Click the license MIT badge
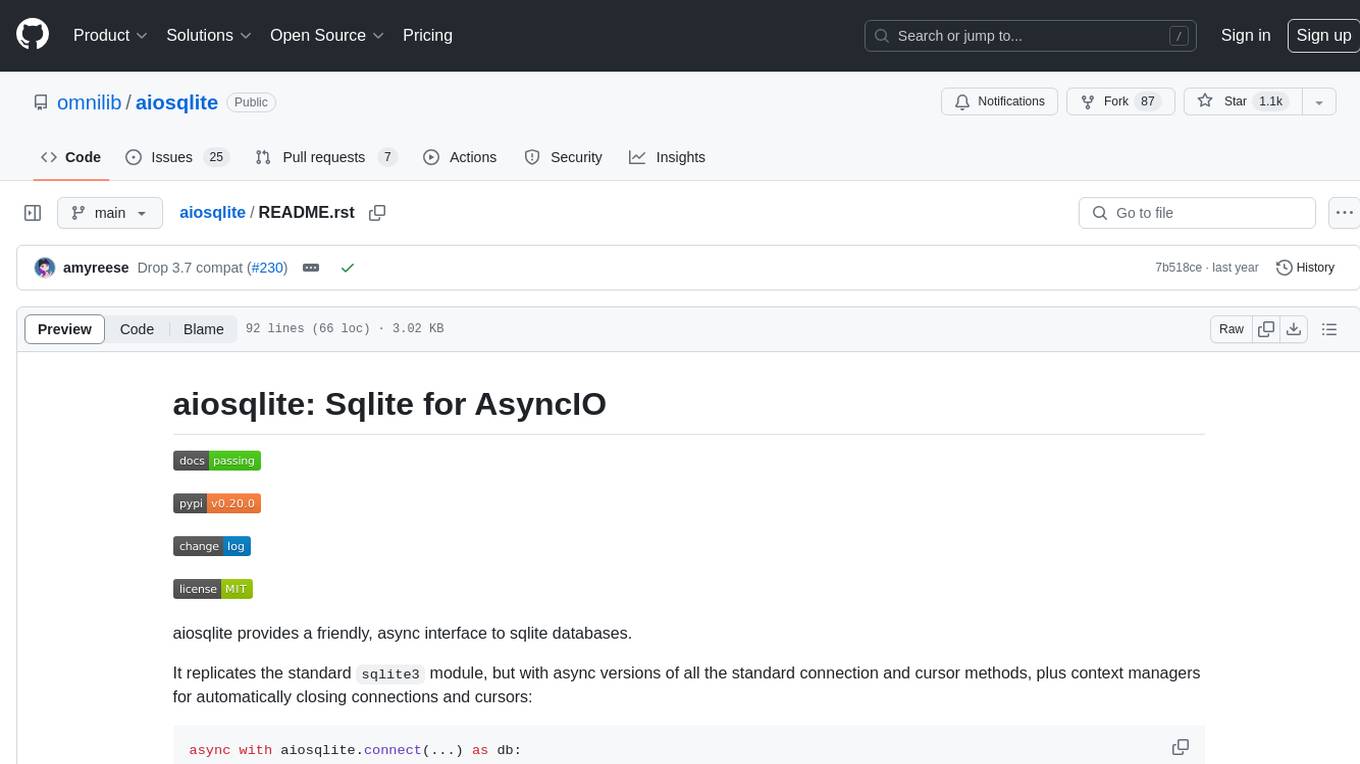 pyautogui.click(x=213, y=589)
